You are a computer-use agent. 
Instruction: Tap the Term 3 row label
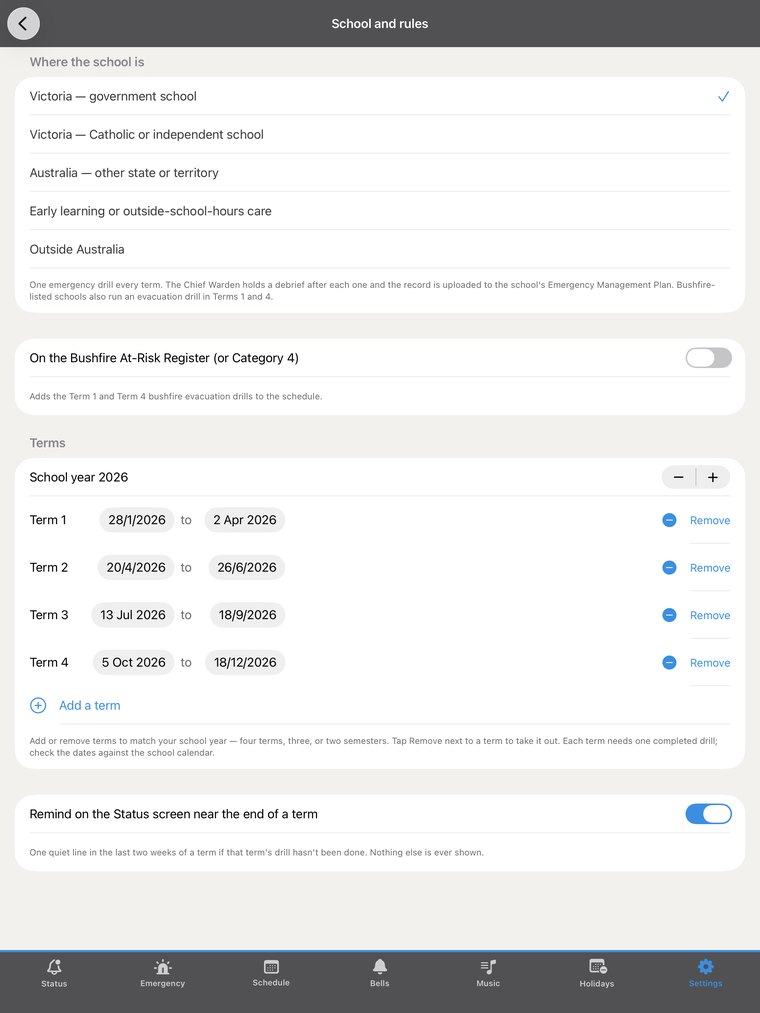tap(48, 615)
